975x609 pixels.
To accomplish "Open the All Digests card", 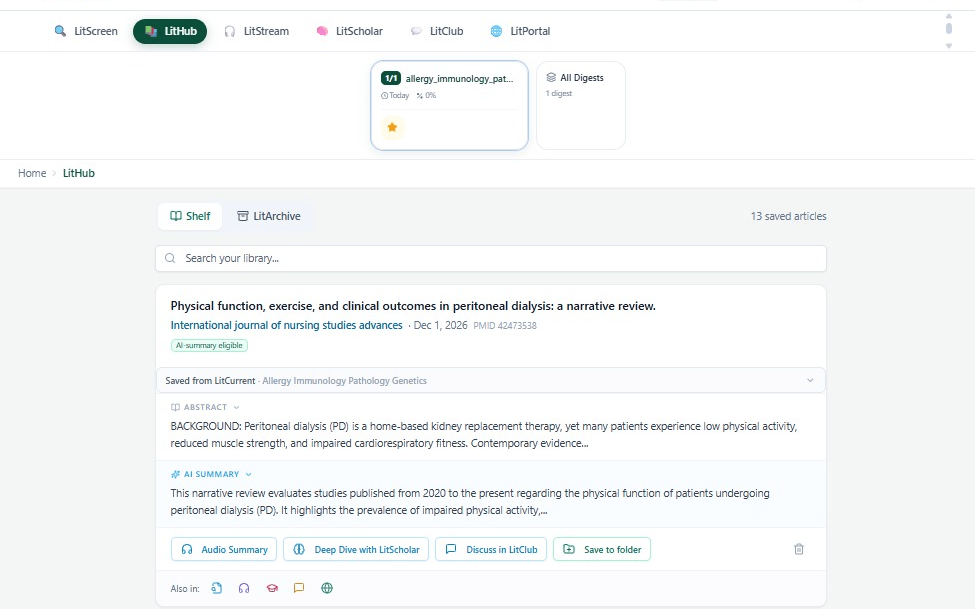I will pyautogui.click(x=581, y=106).
